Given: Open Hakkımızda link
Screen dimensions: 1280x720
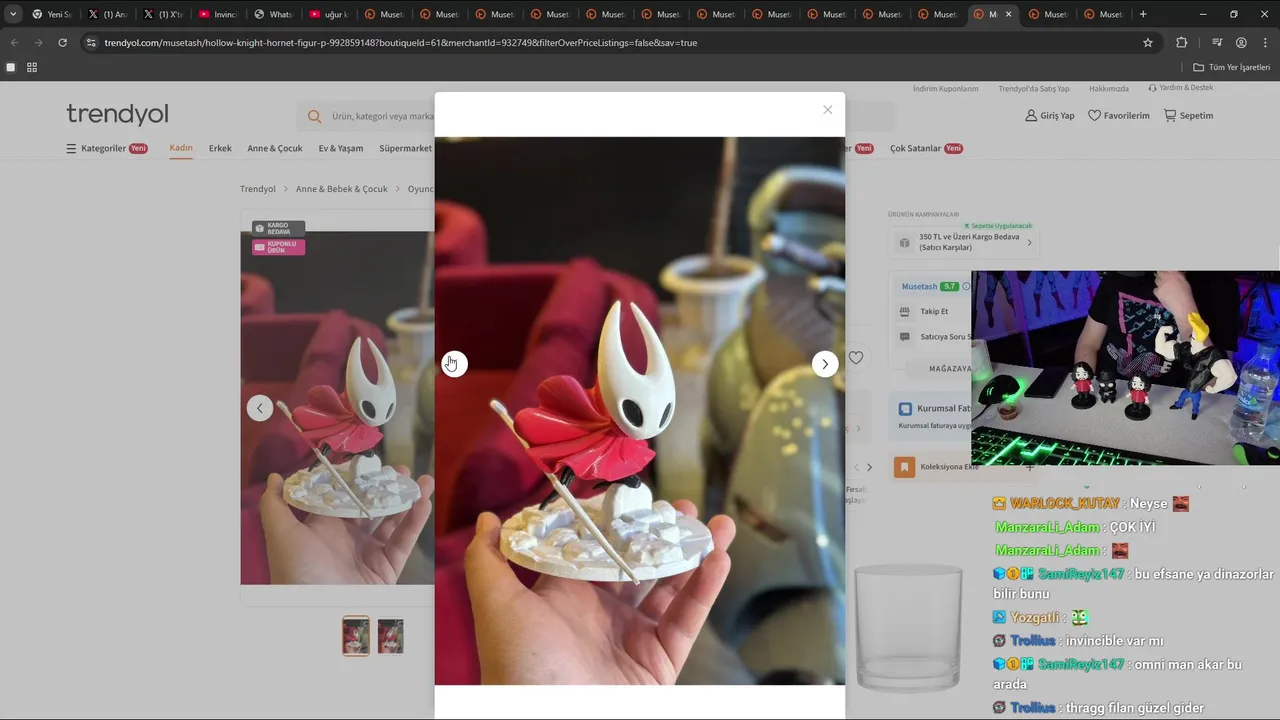Looking at the screenshot, I should 1108,89.
